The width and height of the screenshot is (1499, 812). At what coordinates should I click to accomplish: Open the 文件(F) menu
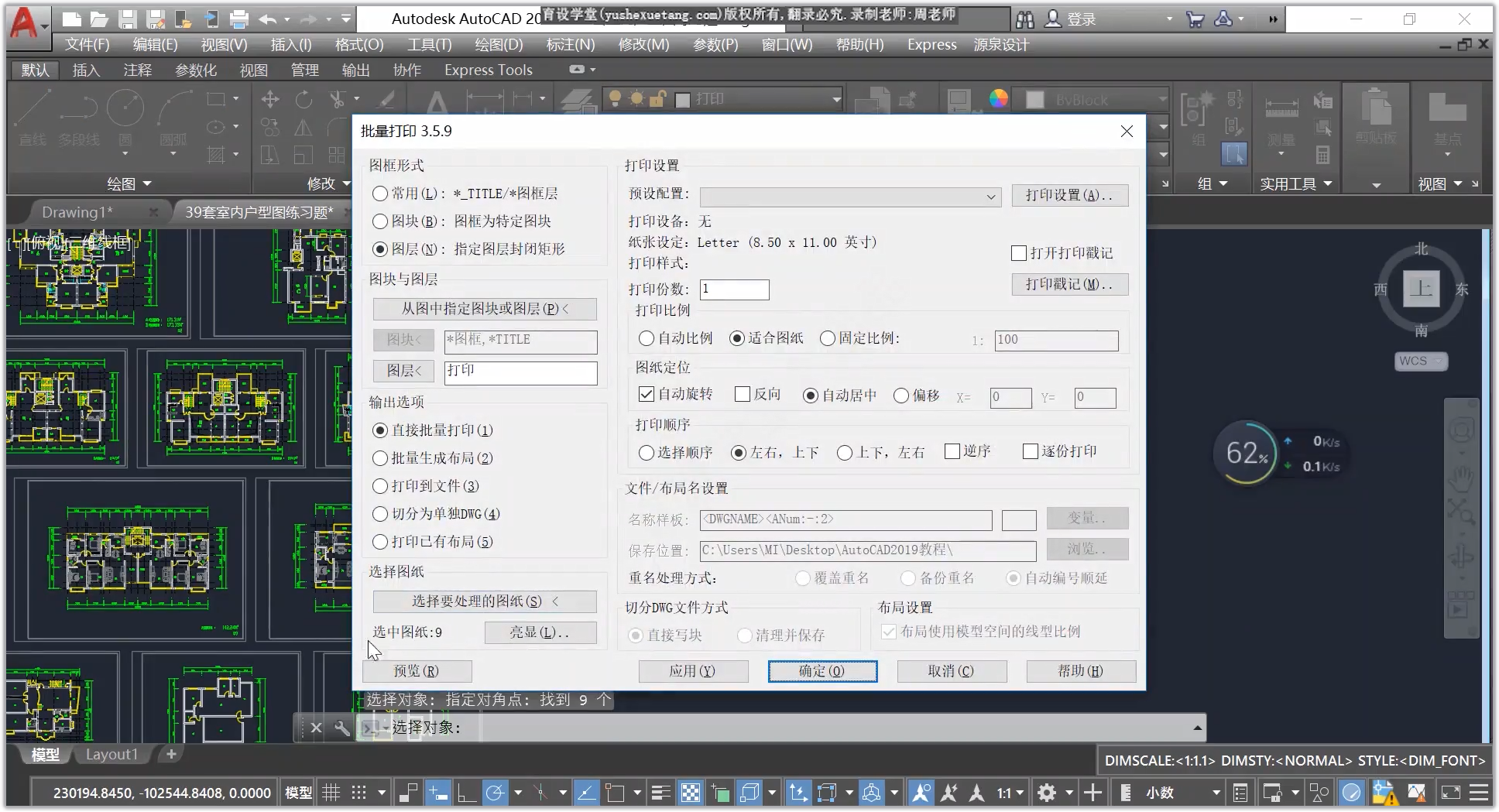tap(87, 45)
